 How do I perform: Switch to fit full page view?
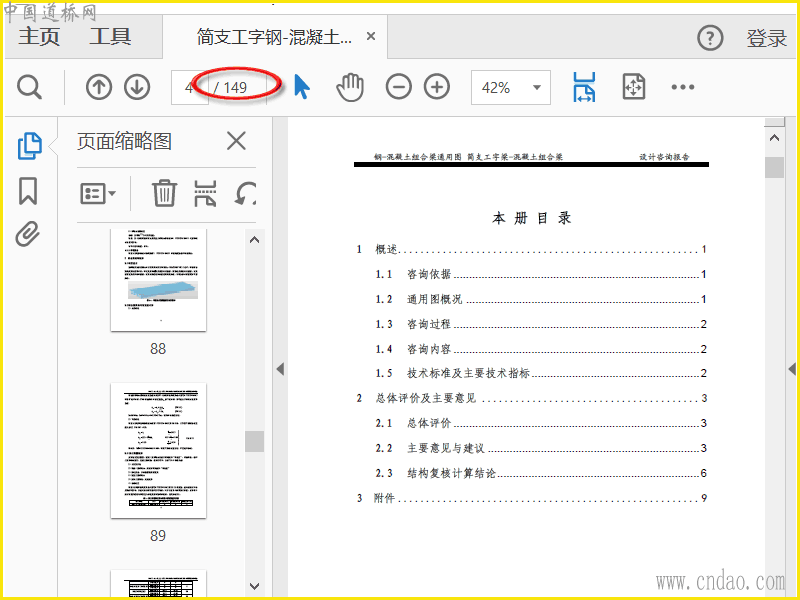click(634, 87)
